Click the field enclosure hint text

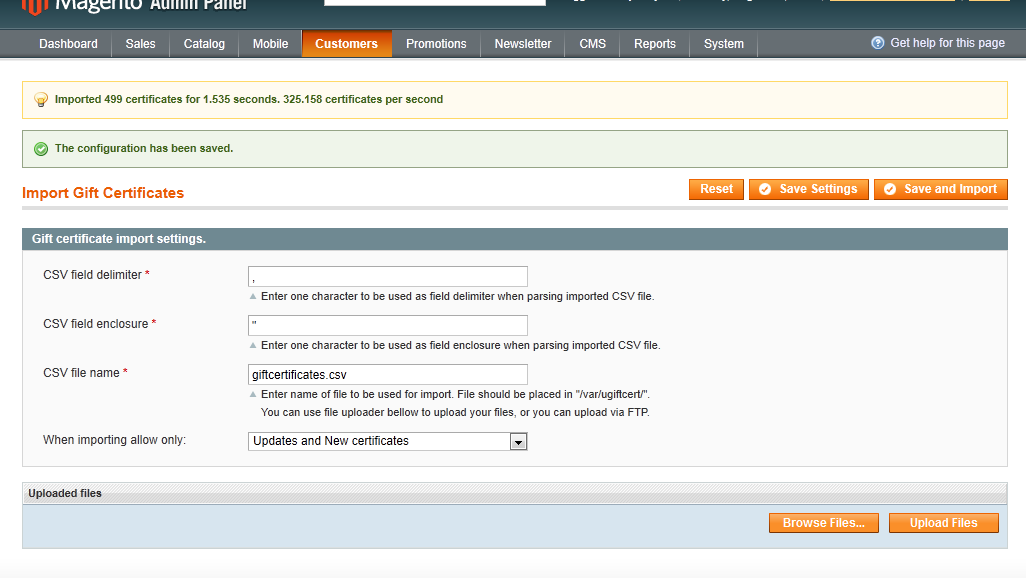click(461, 346)
